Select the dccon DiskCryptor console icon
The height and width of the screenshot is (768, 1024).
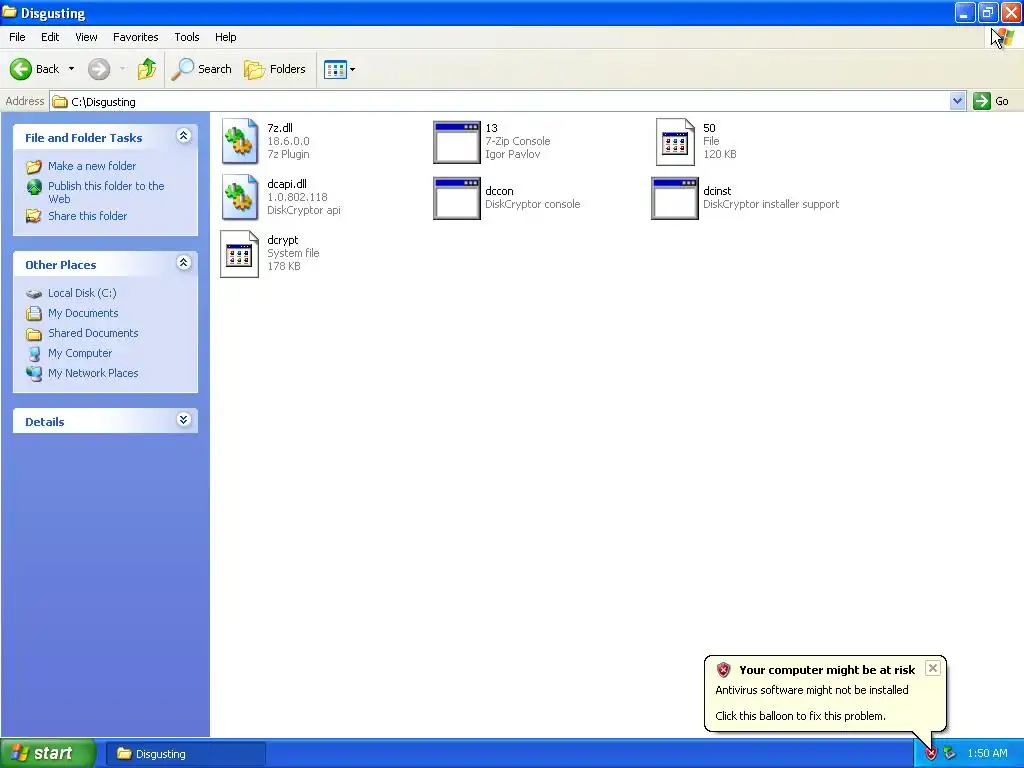tap(456, 198)
